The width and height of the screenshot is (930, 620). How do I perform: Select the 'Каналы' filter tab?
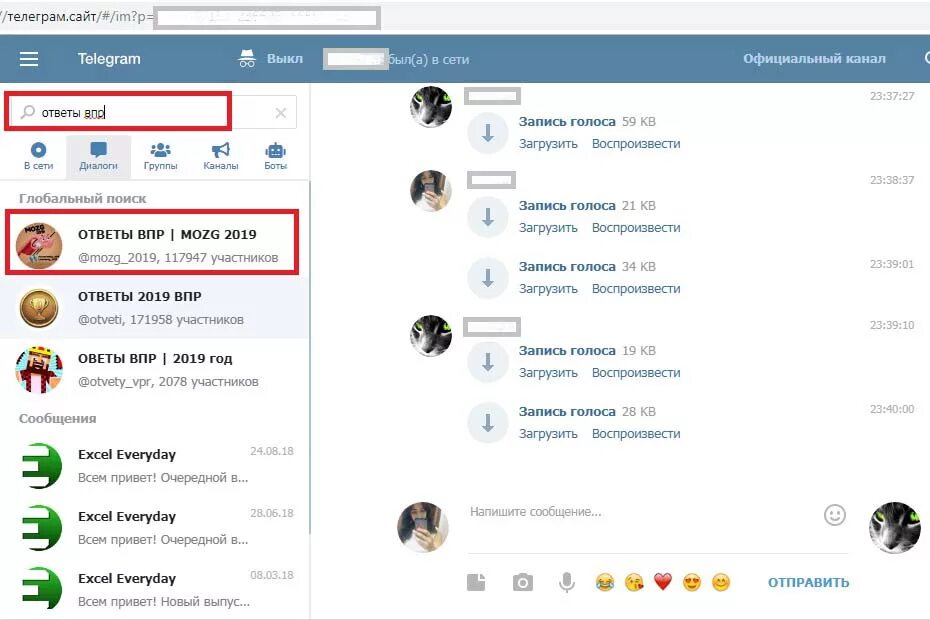coord(221,156)
